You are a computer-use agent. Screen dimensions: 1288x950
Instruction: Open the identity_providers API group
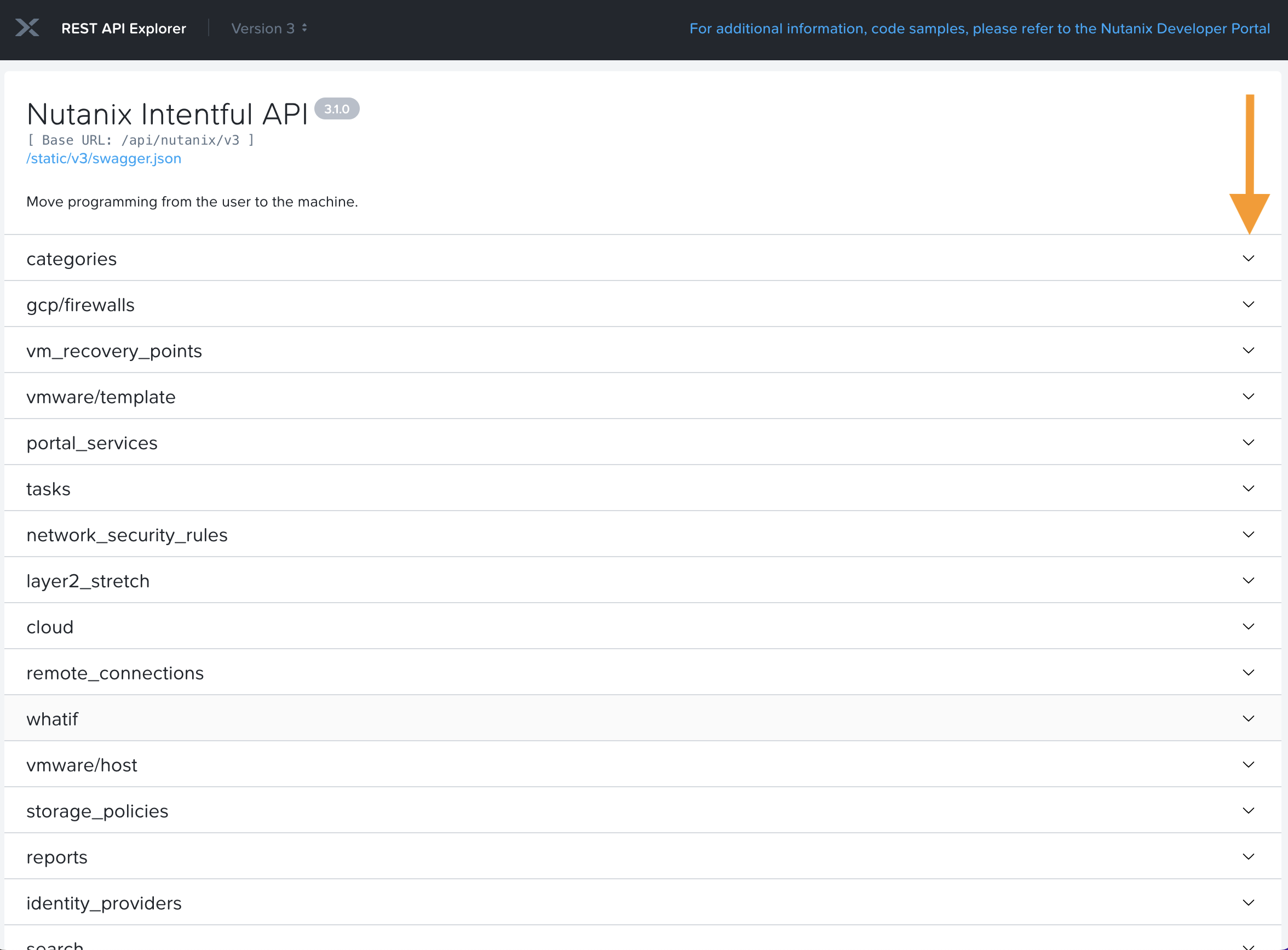[x=104, y=903]
